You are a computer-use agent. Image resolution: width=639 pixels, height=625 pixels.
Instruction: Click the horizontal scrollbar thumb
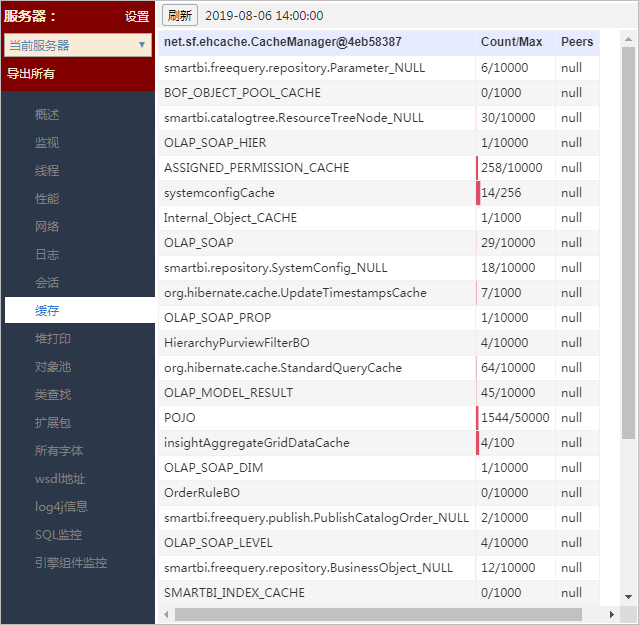[378, 614]
